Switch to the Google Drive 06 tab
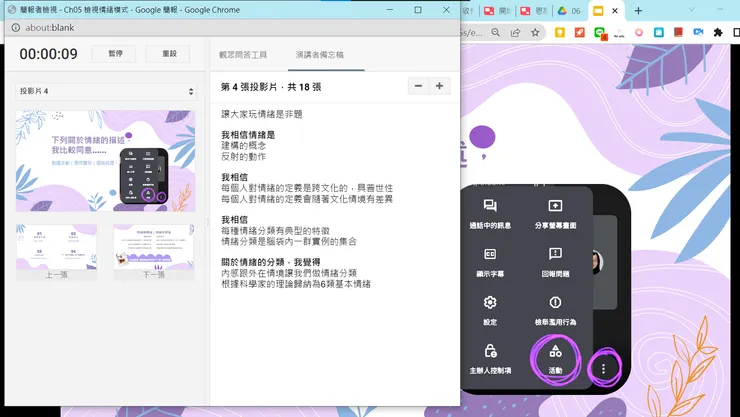The width and height of the screenshot is (740, 417). 570,10
